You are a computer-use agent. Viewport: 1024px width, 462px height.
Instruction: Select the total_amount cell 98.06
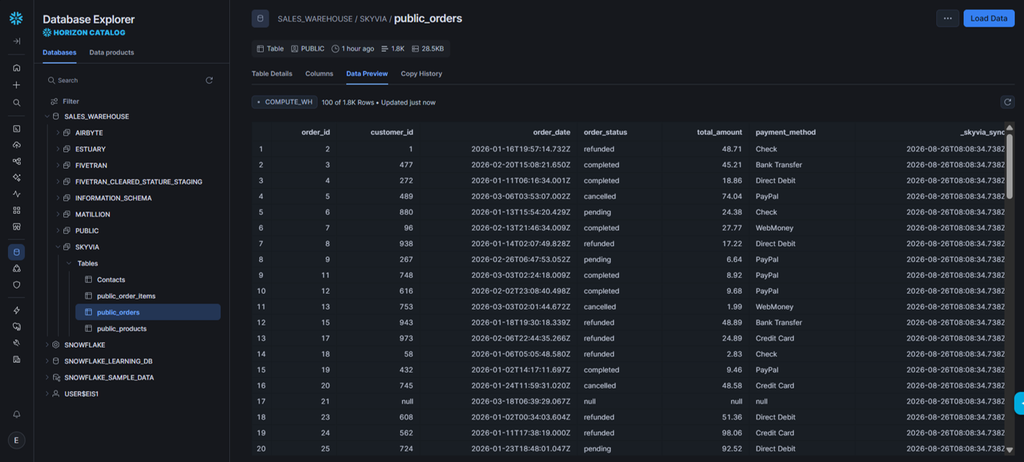731,433
